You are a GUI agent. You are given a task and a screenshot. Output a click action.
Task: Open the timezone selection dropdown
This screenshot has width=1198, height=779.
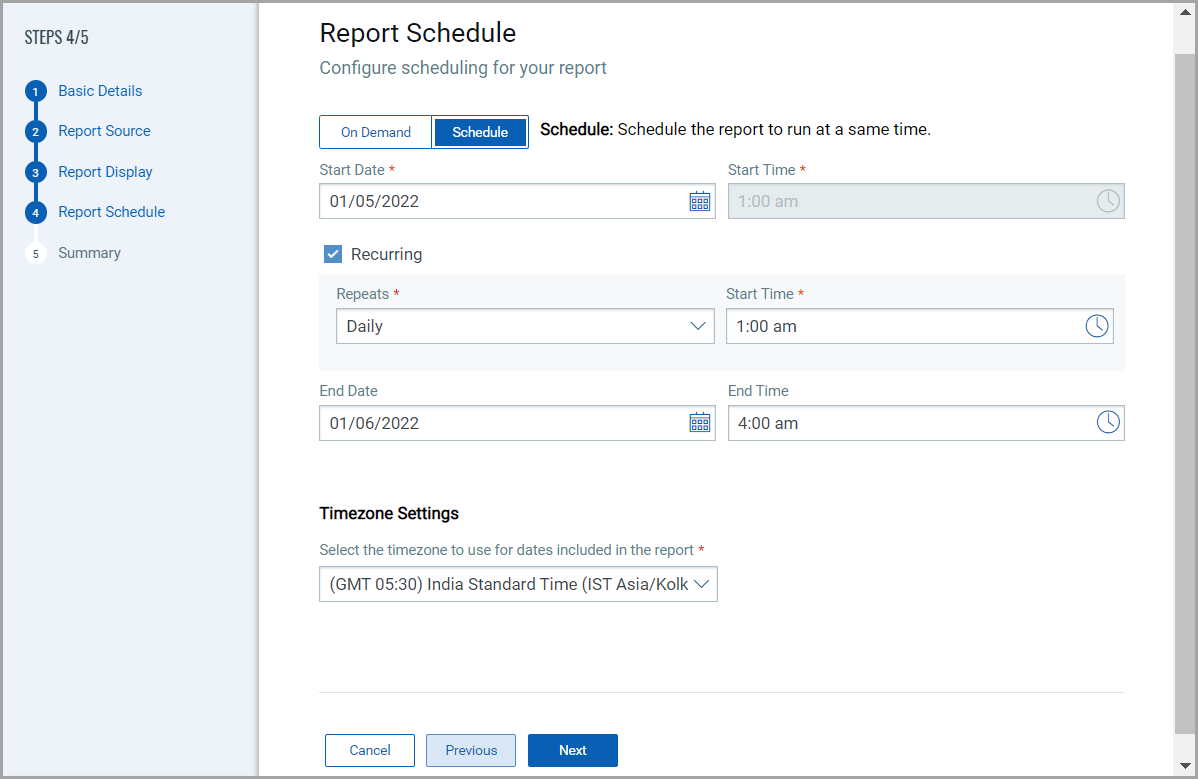coord(518,585)
